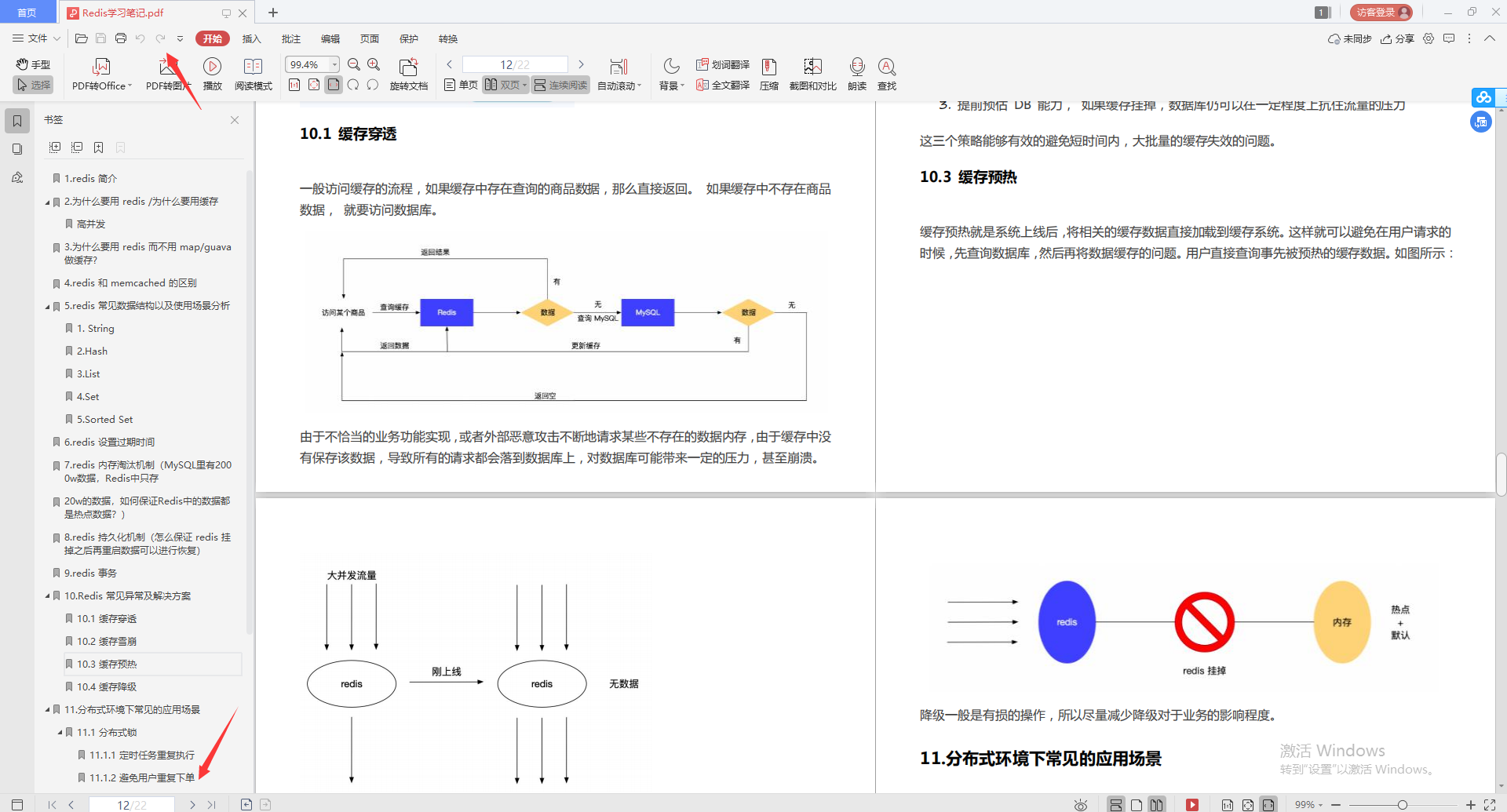Open the status bar 99% zoom dropdown

(x=1308, y=805)
